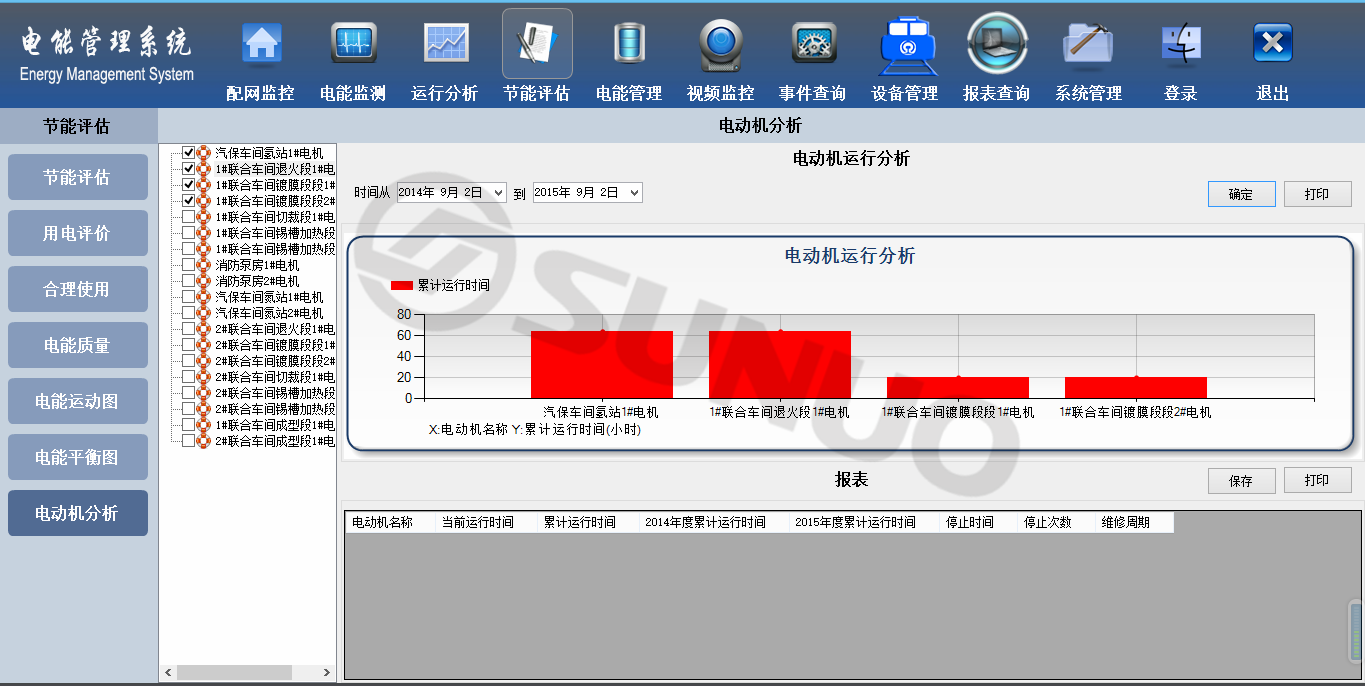
Task: Check the 消防泵房2#电机 checkbox
Action: 188,281
